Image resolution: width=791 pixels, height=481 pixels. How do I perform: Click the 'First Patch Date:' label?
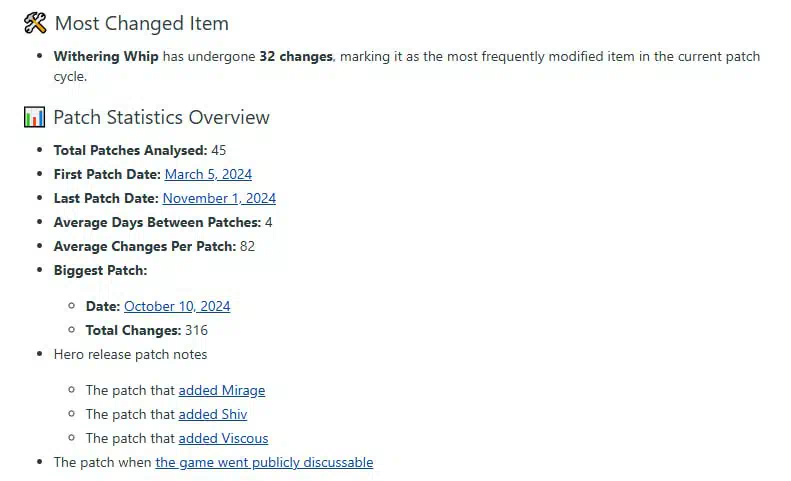click(107, 174)
